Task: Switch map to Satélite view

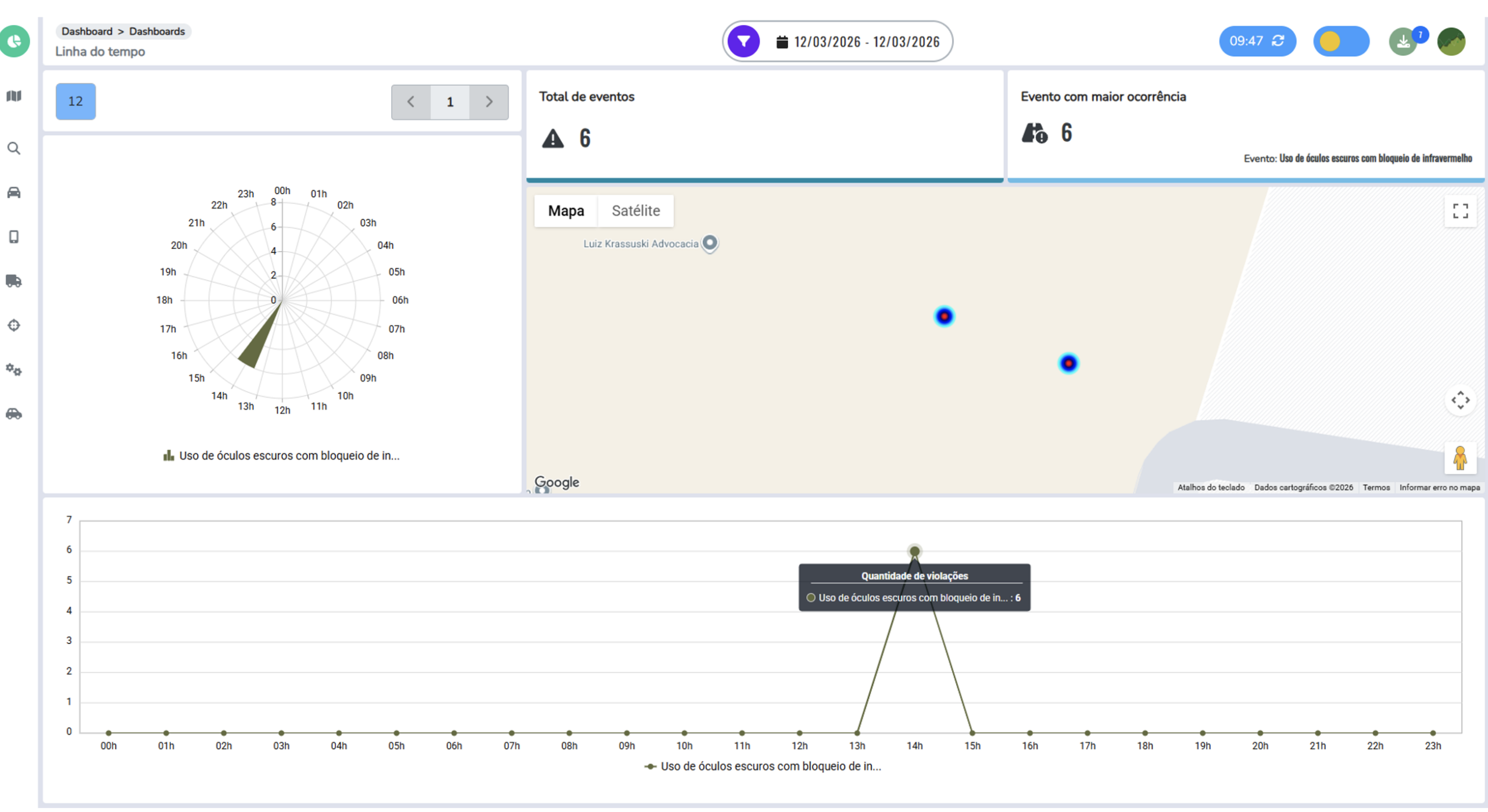Action: 635,211
